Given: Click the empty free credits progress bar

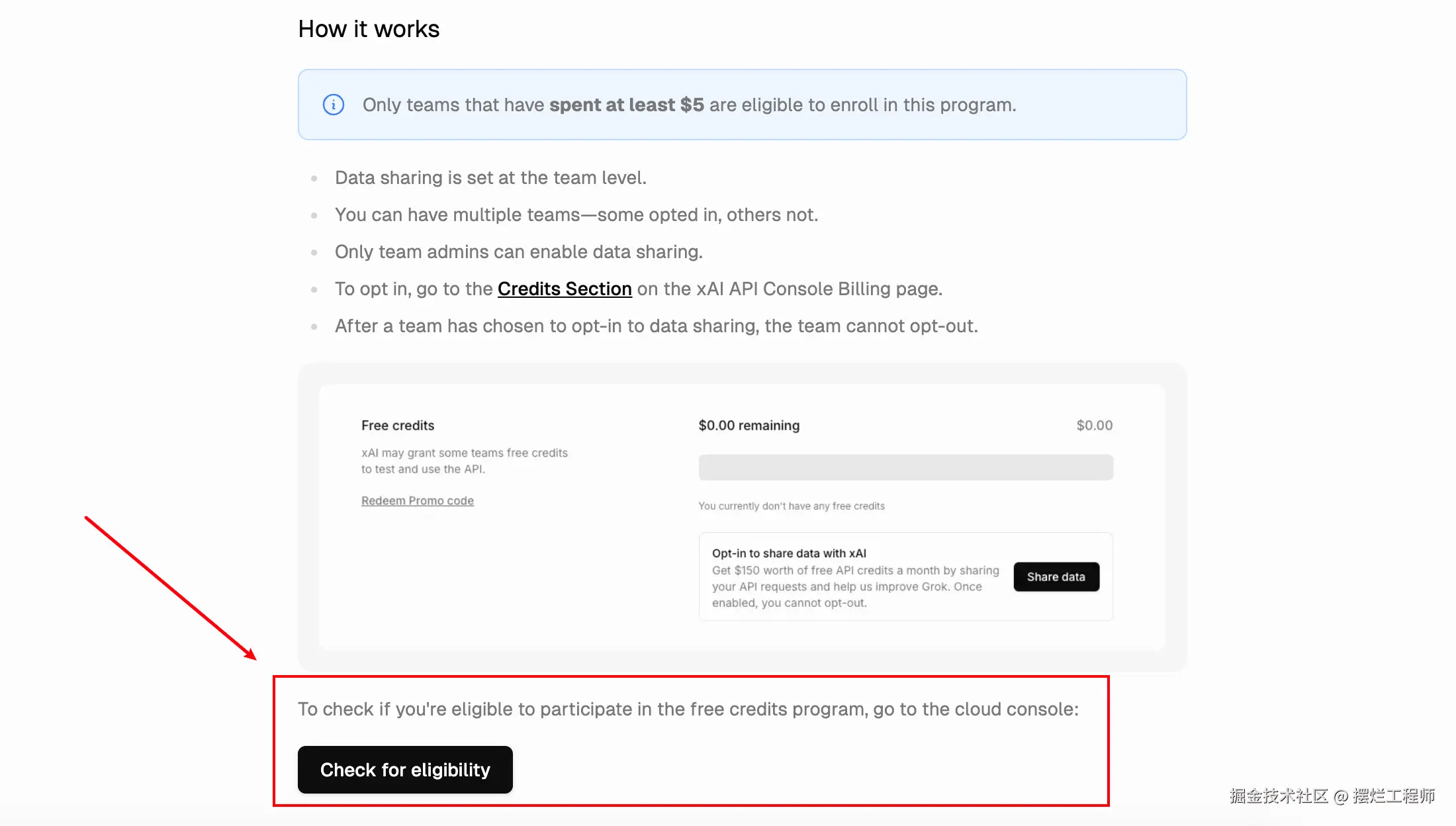Looking at the screenshot, I should (x=905, y=467).
